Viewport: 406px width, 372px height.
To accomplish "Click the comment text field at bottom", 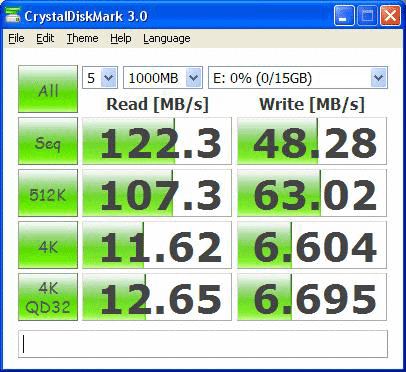I will (x=203, y=344).
